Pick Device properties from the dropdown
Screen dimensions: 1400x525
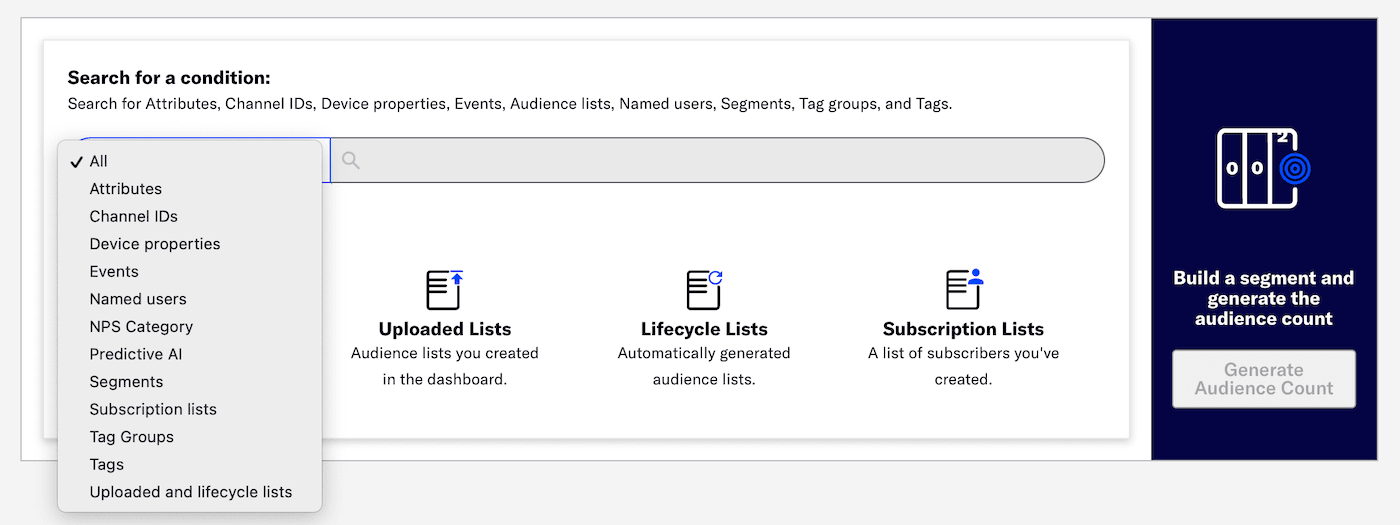coord(154,244)
